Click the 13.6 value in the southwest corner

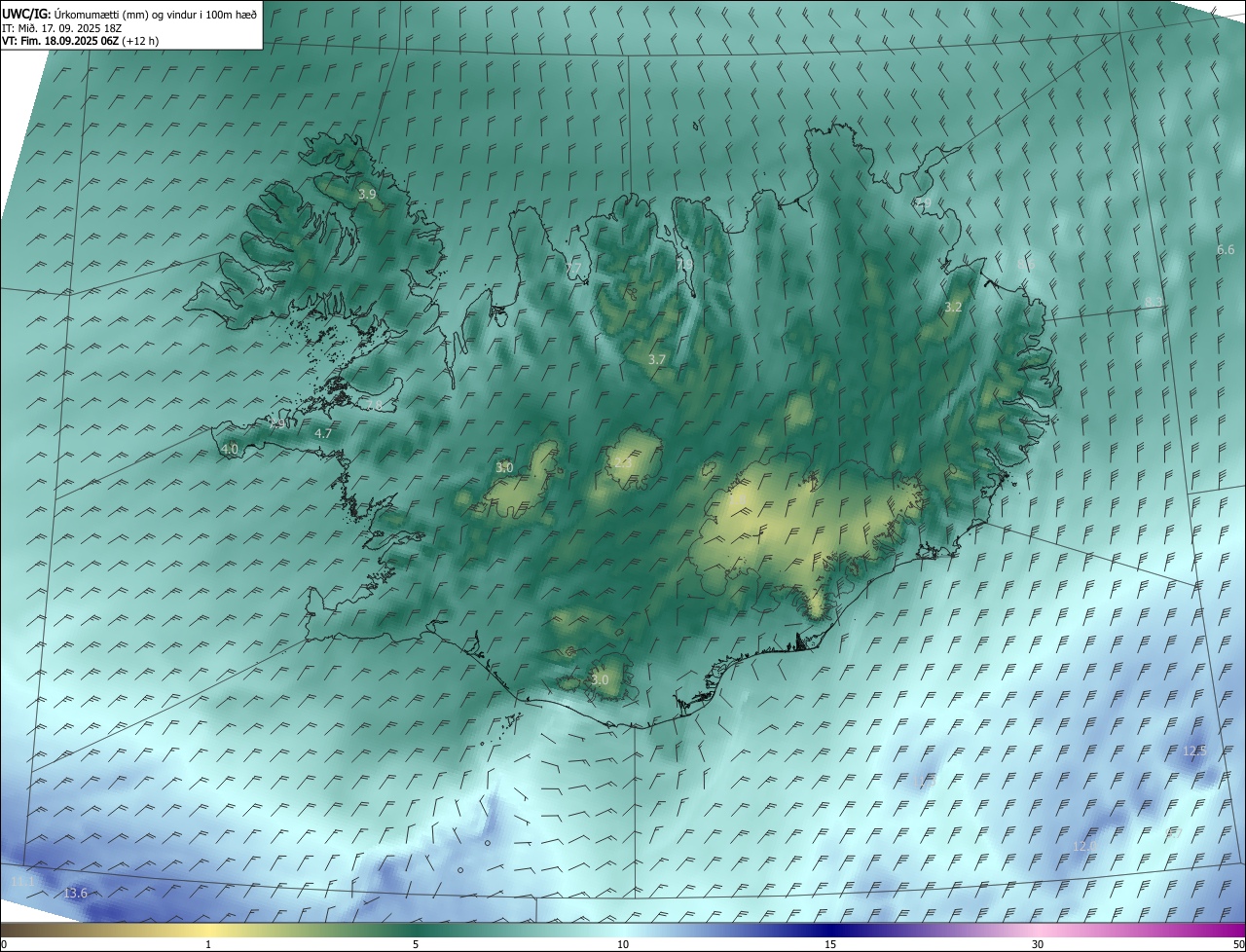75,893
